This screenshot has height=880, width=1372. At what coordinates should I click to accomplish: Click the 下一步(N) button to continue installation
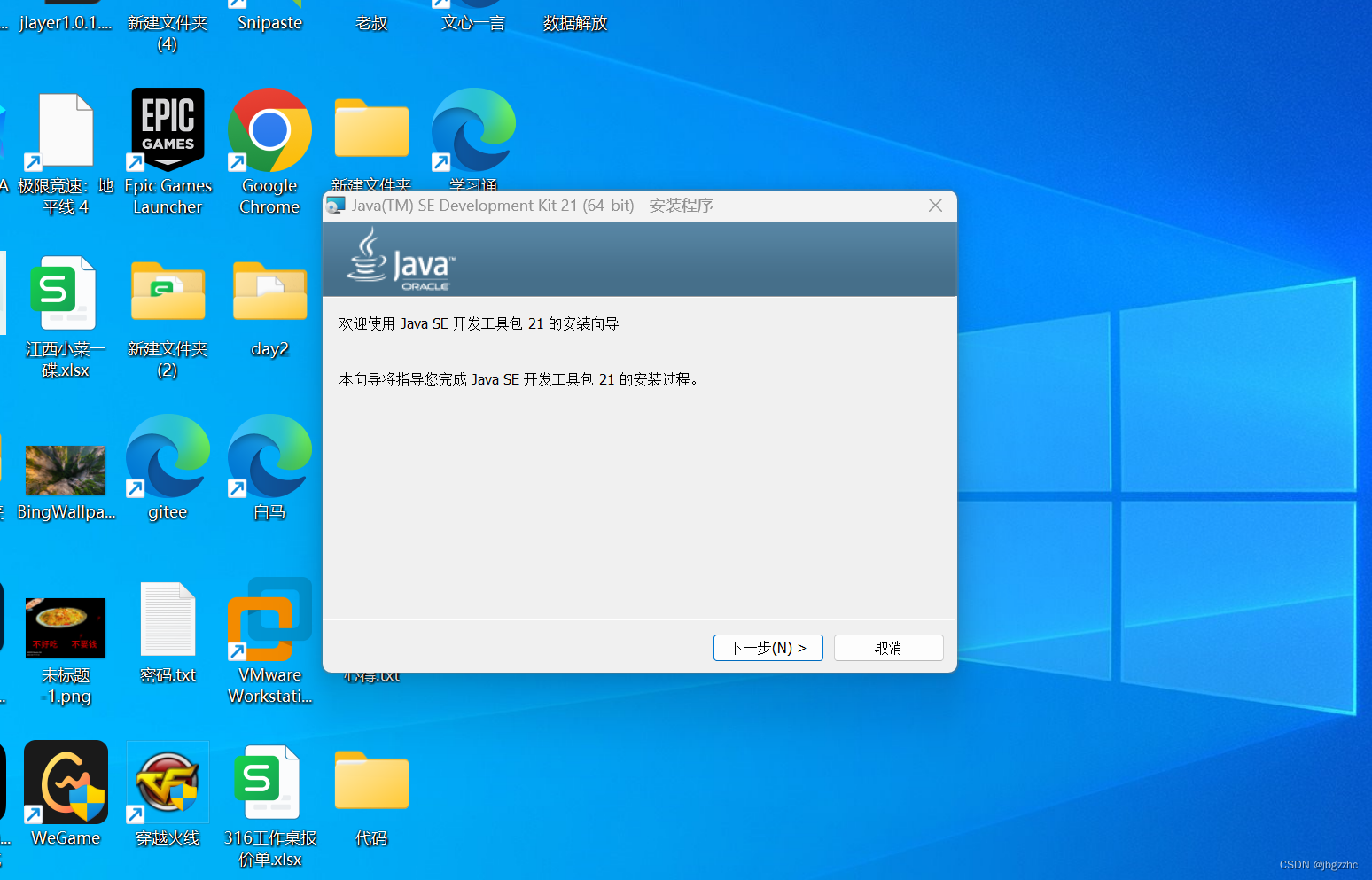coord(768,647)
